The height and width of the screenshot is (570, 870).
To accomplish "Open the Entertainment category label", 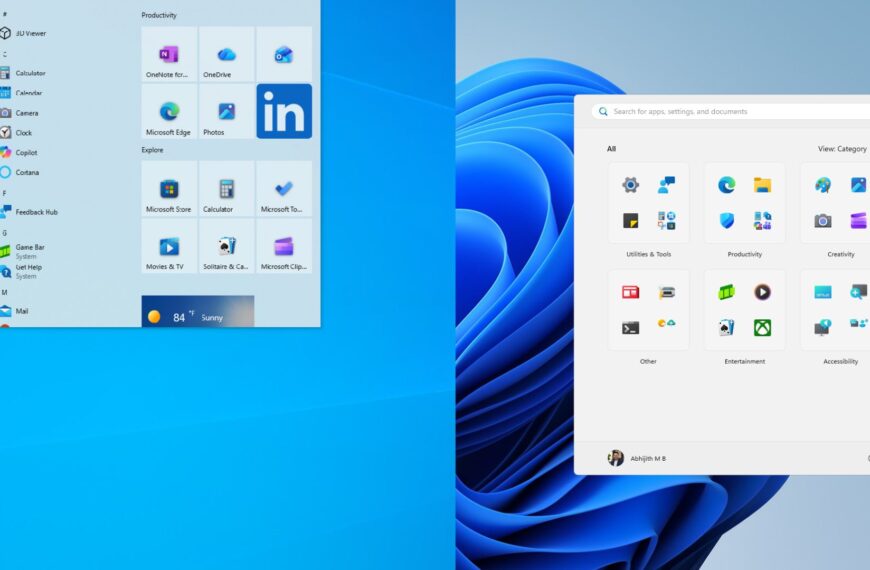I will click(745, 361).
